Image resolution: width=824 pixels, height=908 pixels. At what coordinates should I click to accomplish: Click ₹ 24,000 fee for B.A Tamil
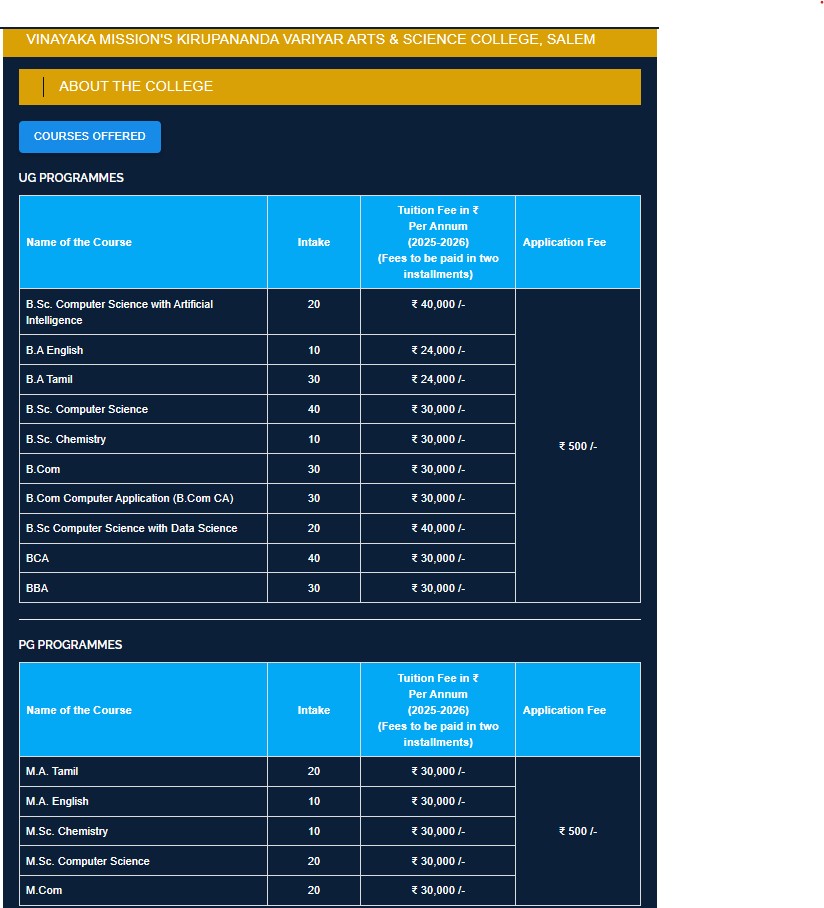[438, 379]
